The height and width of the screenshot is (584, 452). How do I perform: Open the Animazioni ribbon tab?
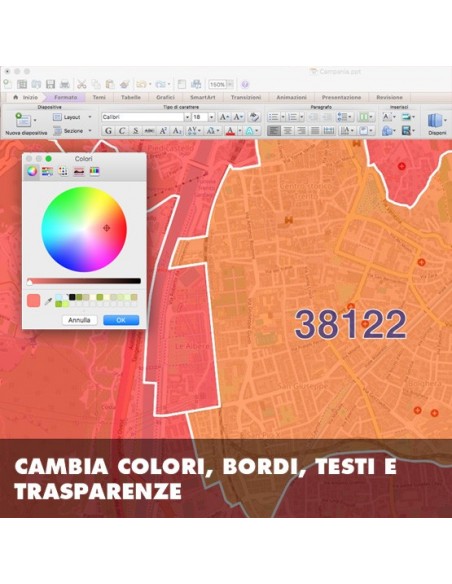[292, 97]
